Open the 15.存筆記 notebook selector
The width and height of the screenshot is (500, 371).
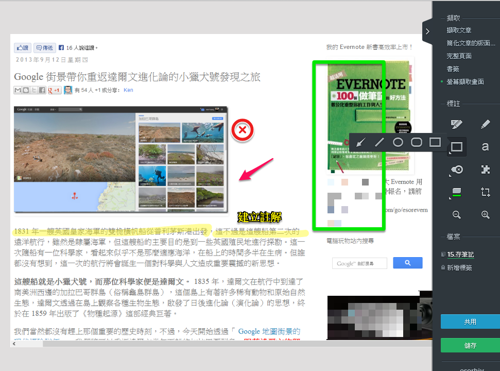click(460, 254)
